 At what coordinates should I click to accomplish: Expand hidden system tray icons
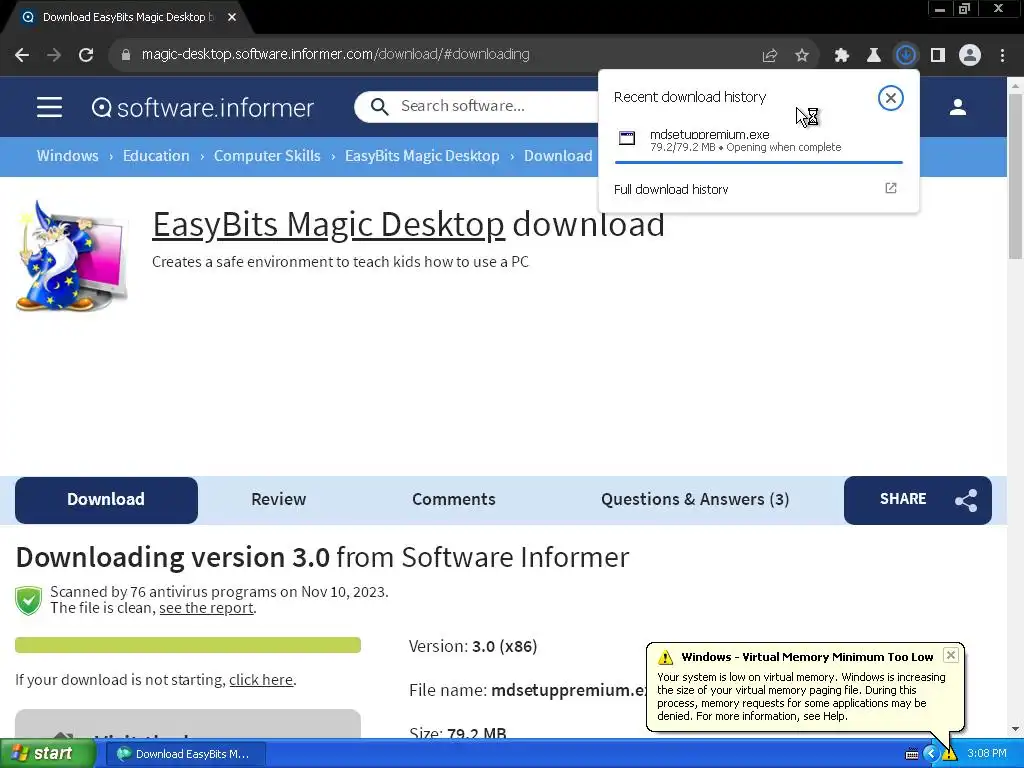(x=931, y=754)
